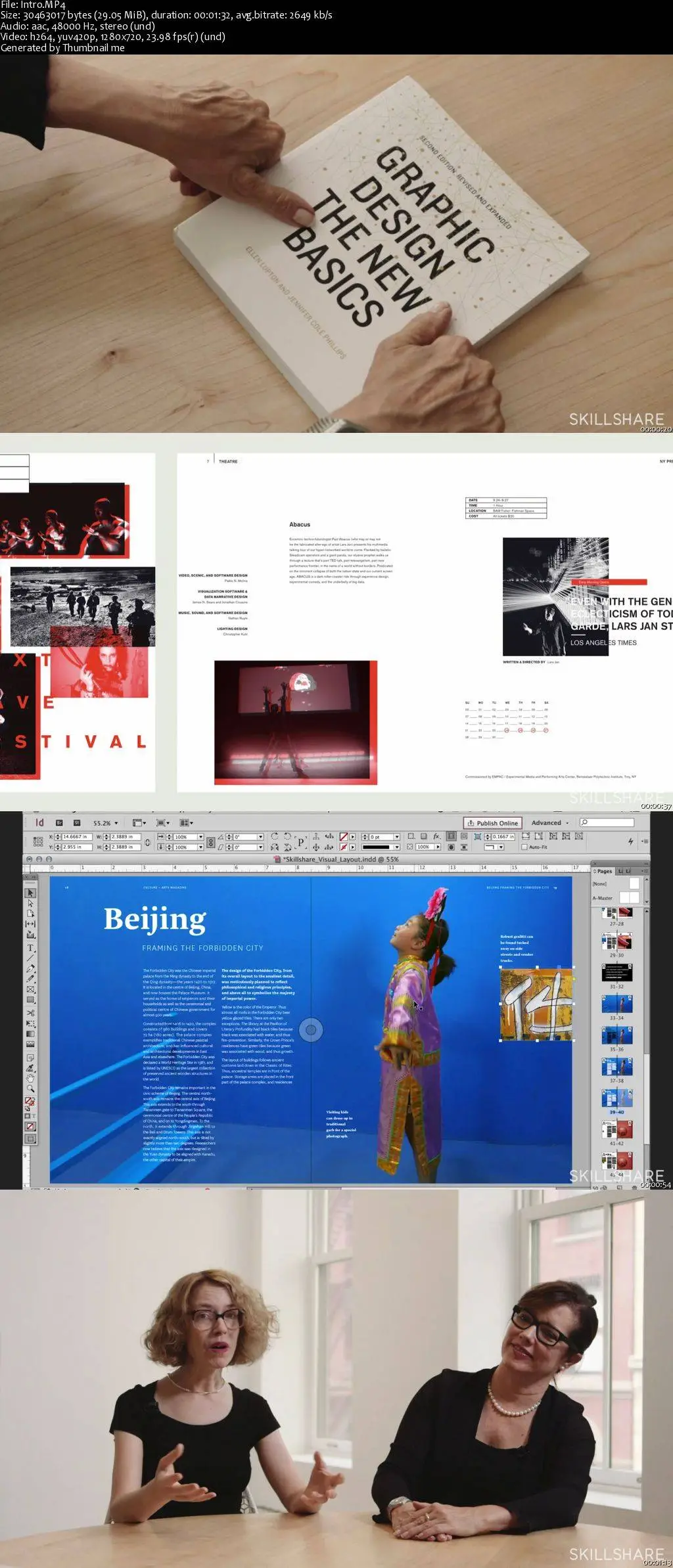Select the Gradient Feather tool

click(30, 1044)
